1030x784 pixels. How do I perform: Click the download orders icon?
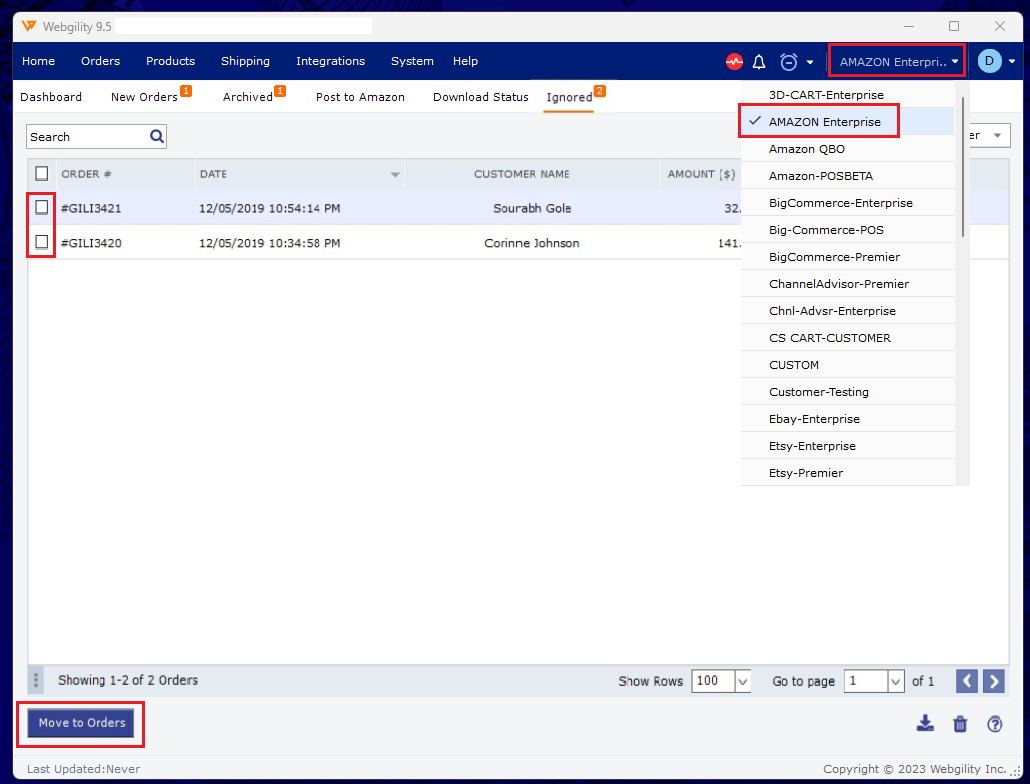(925, 724)
